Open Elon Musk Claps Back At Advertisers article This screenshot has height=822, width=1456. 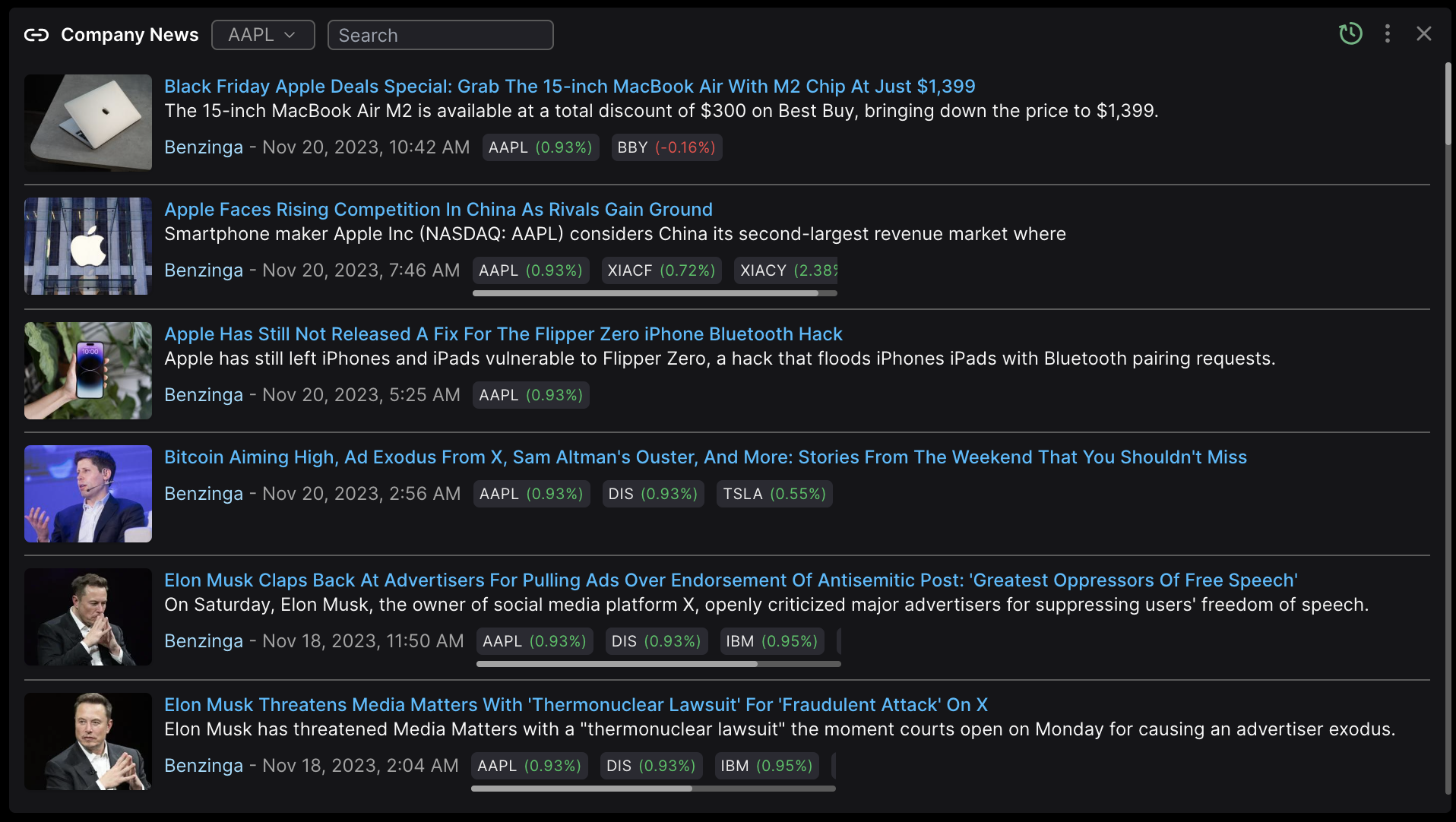pos(731,580)
